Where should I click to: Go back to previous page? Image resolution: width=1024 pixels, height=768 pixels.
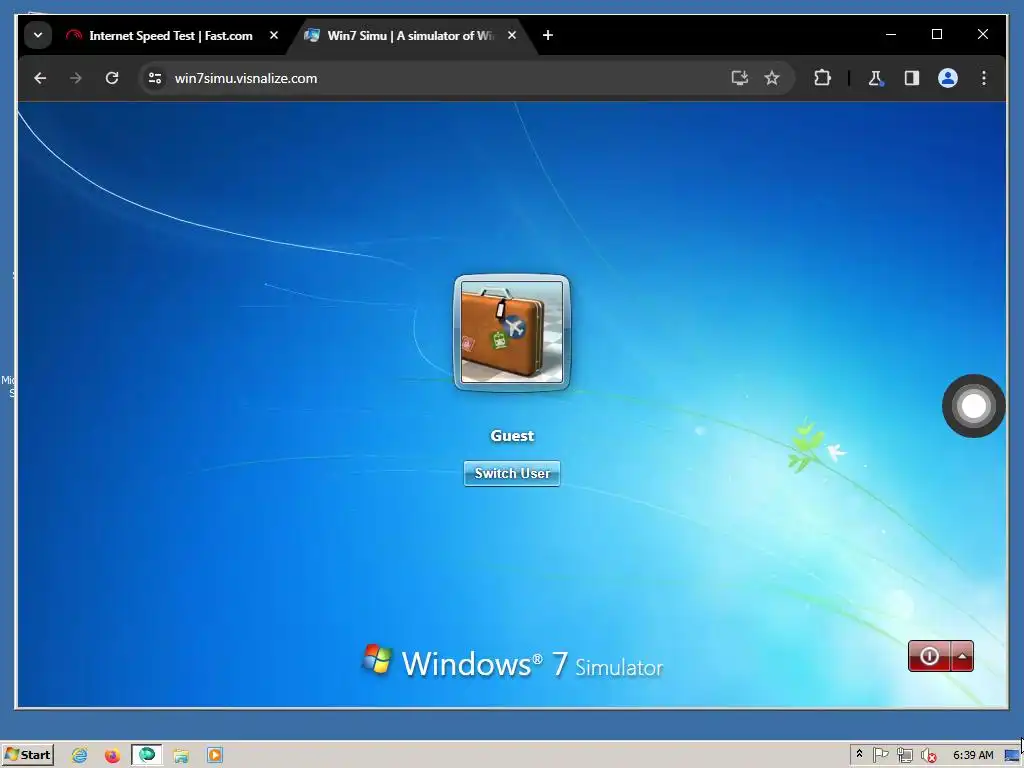tap(40, 78)
